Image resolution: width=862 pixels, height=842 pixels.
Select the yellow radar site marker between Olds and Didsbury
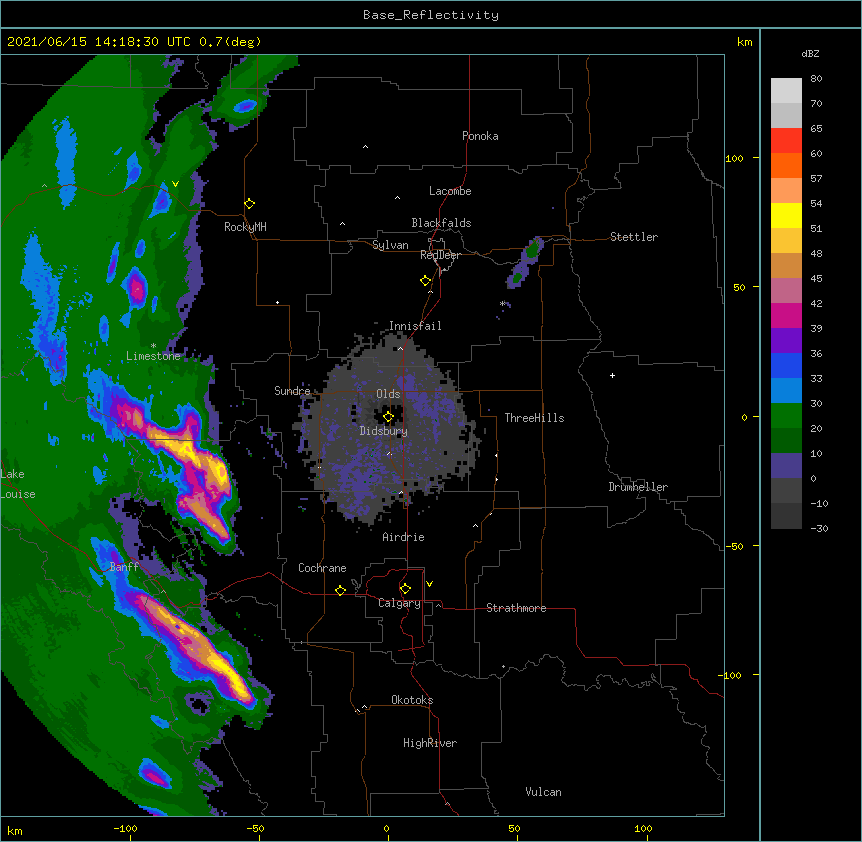[x=388, y=417]
